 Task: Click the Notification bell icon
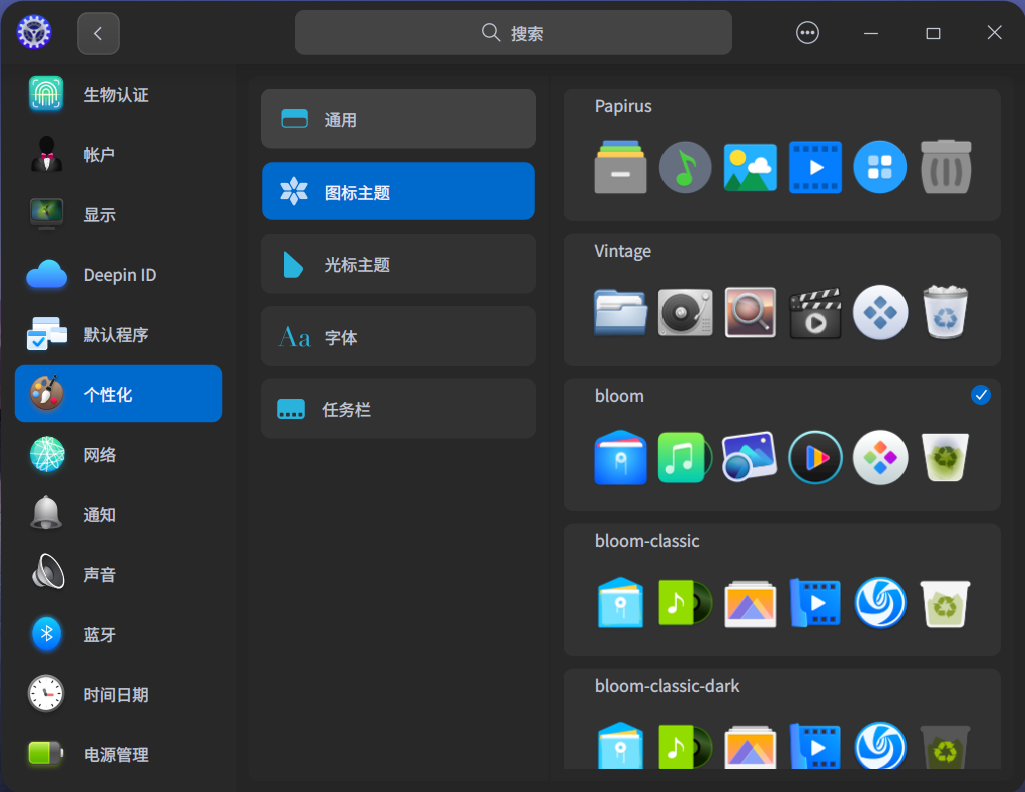[x=46, y=515]
